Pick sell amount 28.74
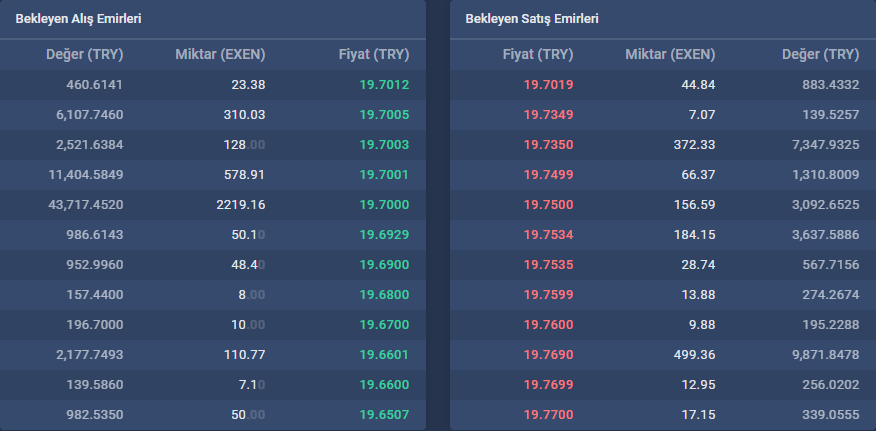Image resolution: width=876 pixels, height=431 pixels. coord(698,265)
